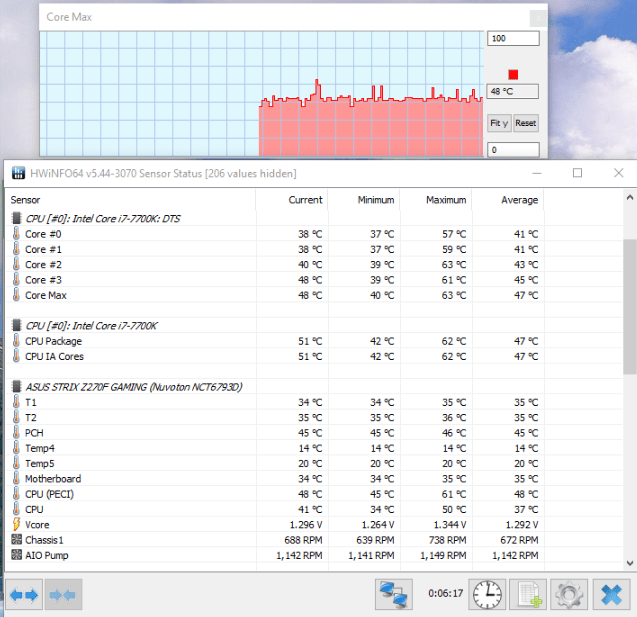Open sensor settings gear icon

[569, 595]
